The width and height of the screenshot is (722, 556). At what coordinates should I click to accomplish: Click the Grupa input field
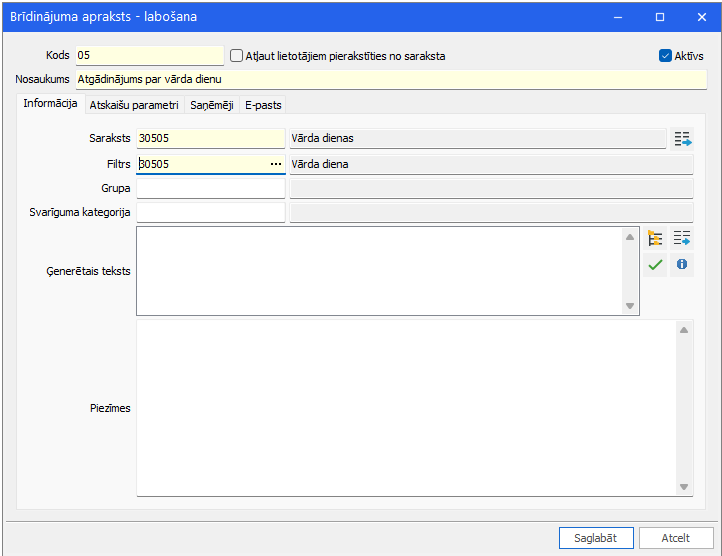[211, 188]
